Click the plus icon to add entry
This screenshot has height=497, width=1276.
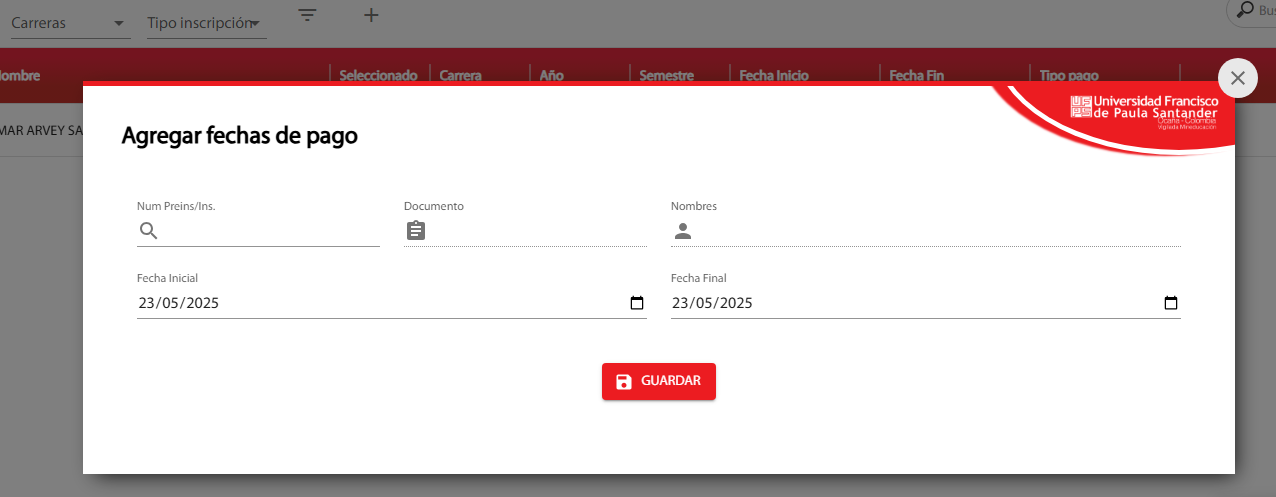tap(371, 15)
